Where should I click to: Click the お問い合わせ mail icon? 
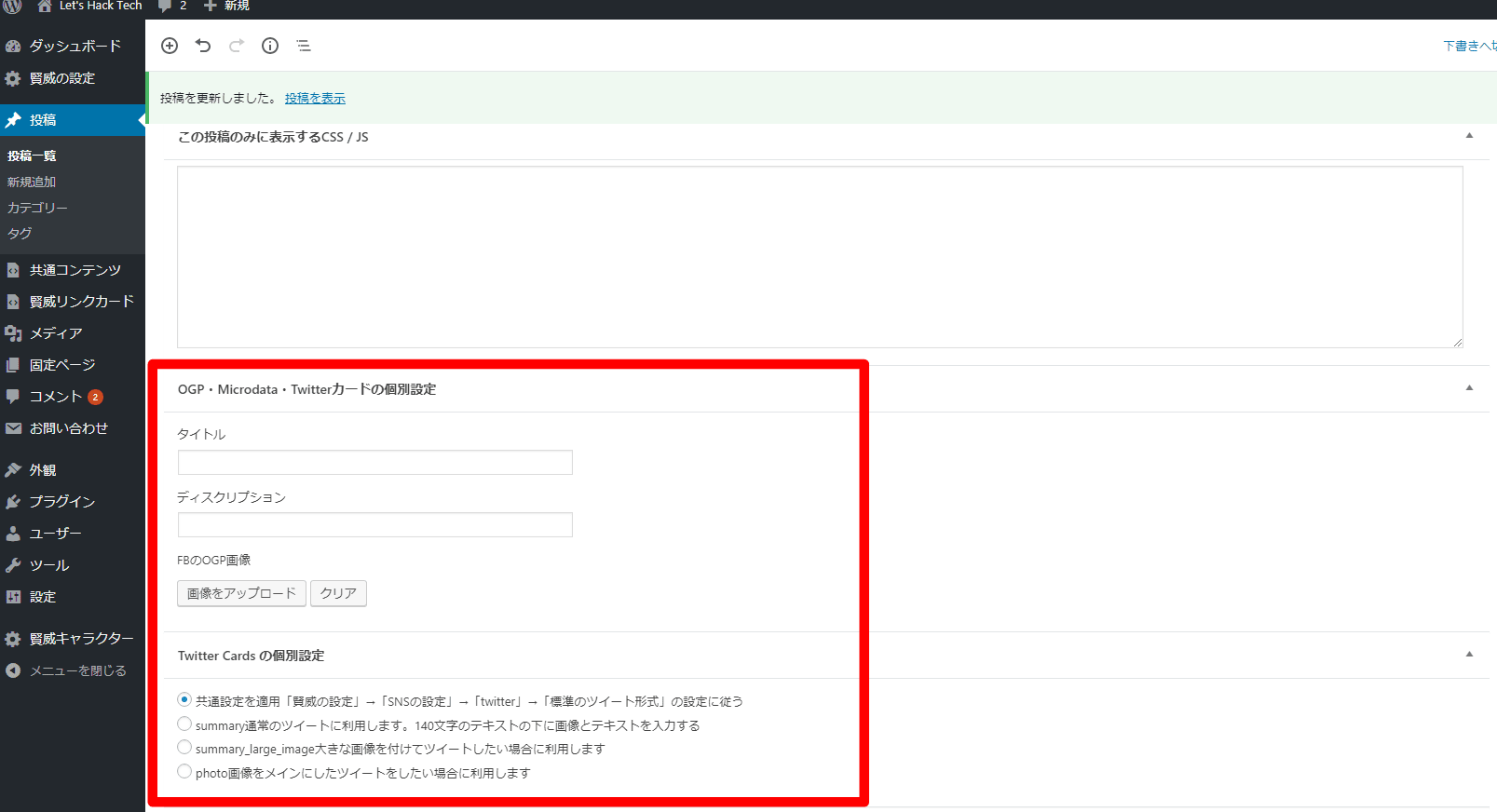click(x=13, y=428)
